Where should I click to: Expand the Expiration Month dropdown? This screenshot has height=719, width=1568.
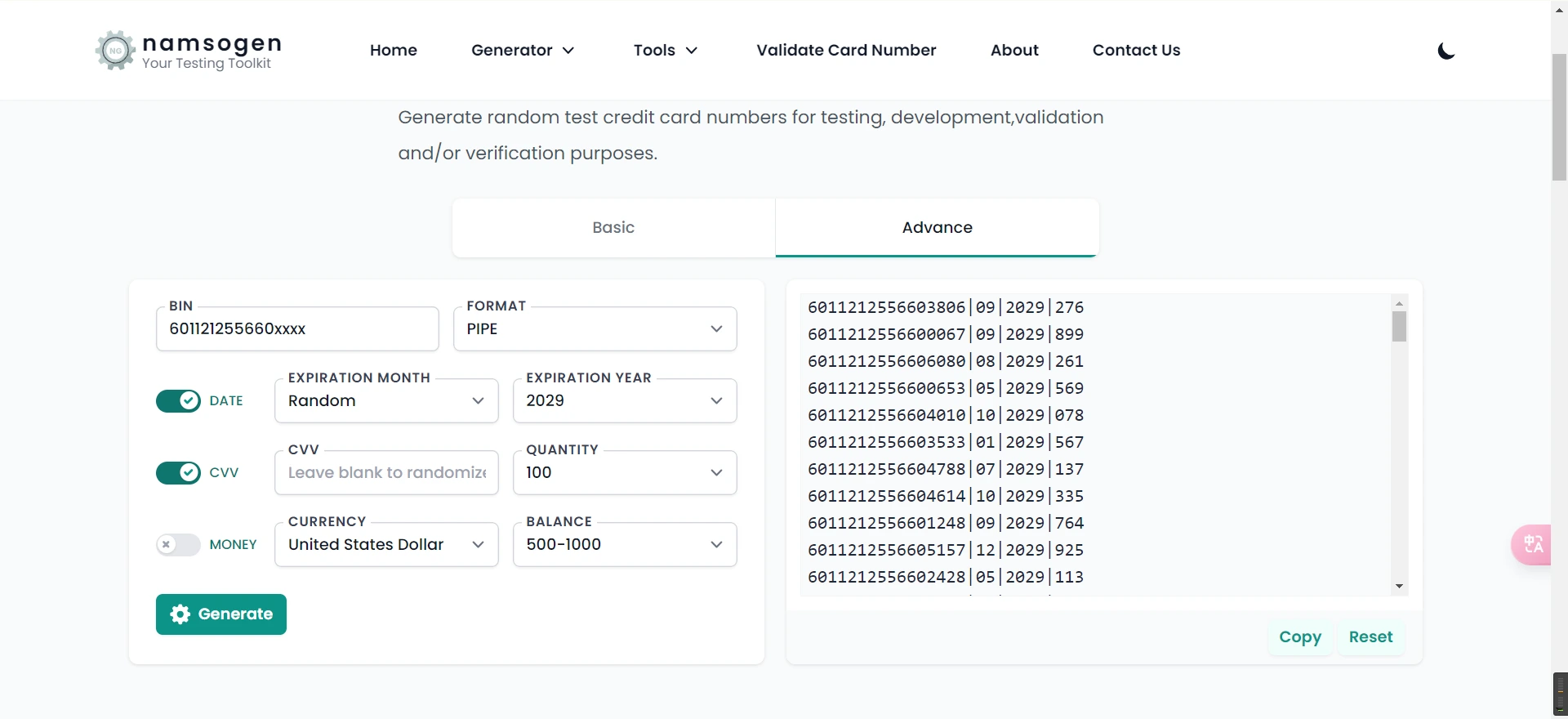[386, 401]
